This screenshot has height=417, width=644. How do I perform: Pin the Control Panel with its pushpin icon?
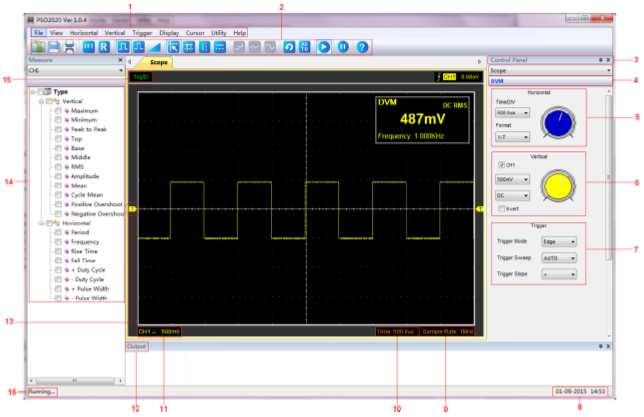(600, 60)
